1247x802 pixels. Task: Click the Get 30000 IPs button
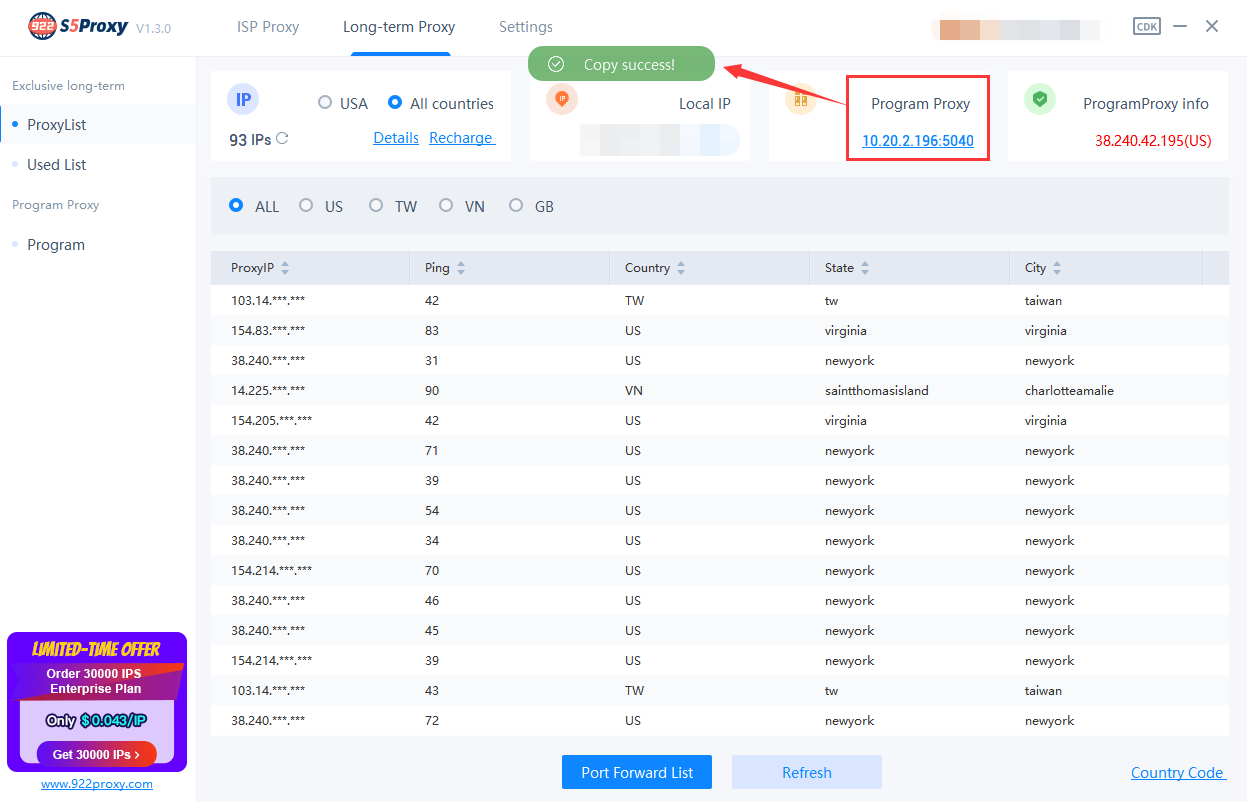point(96,754)
